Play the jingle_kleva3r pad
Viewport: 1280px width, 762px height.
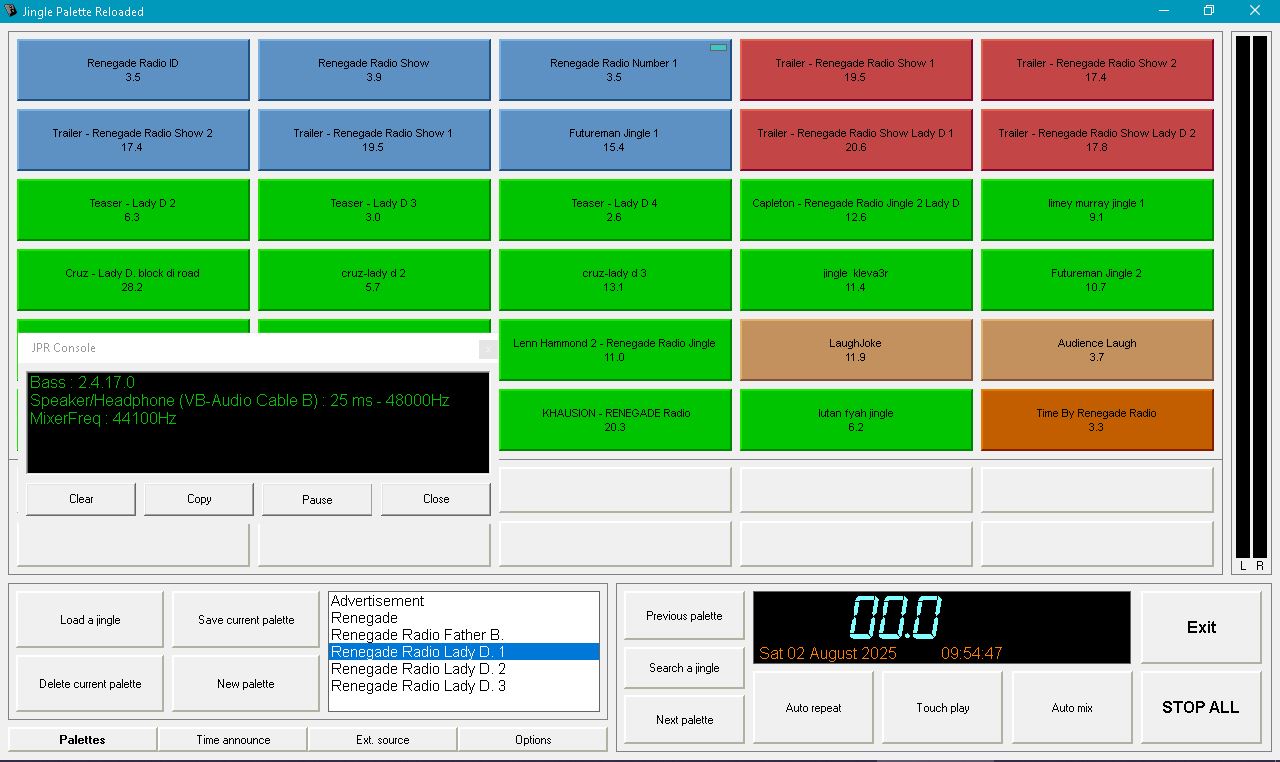(x=856, y=280)
